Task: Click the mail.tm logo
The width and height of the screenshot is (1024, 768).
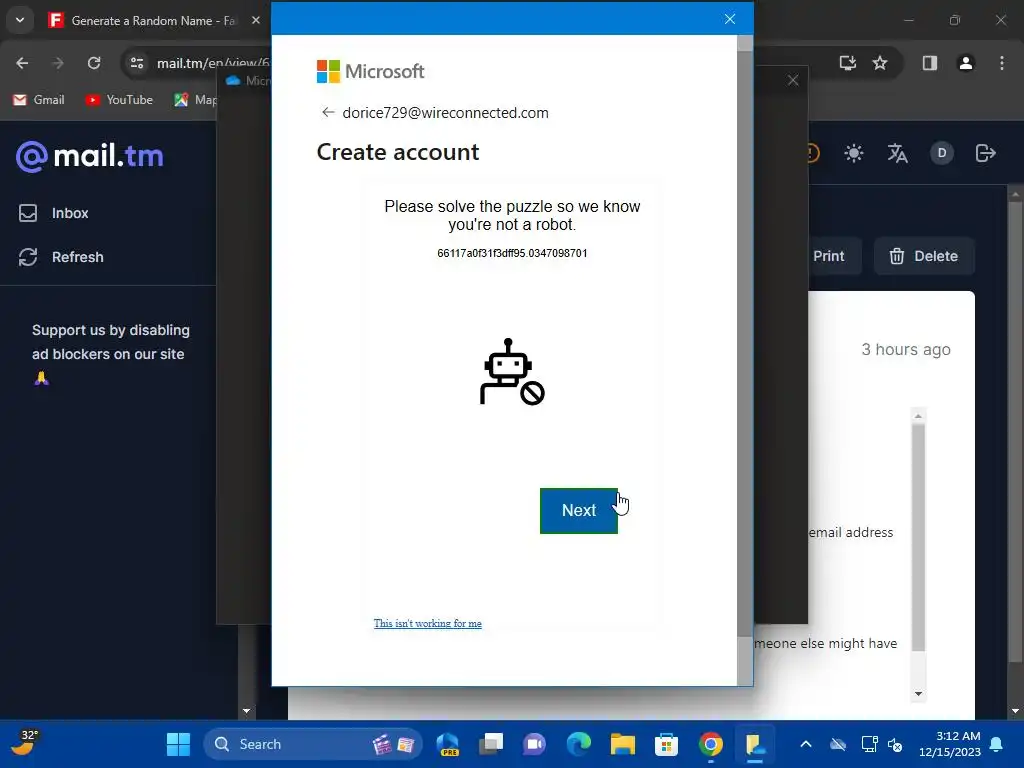Action: [89, 157]
